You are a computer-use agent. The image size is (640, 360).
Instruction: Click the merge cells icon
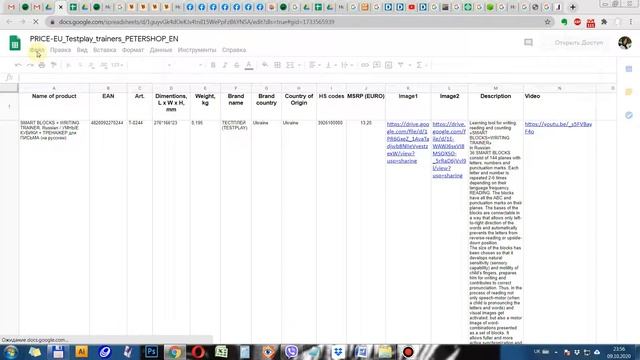click(290, 65)
